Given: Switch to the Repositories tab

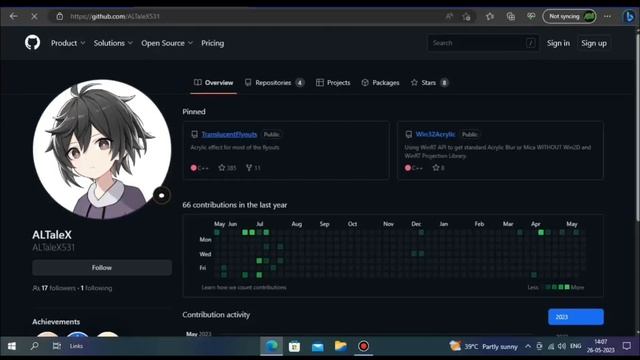Looking at the screenshot, I should 274,82.
